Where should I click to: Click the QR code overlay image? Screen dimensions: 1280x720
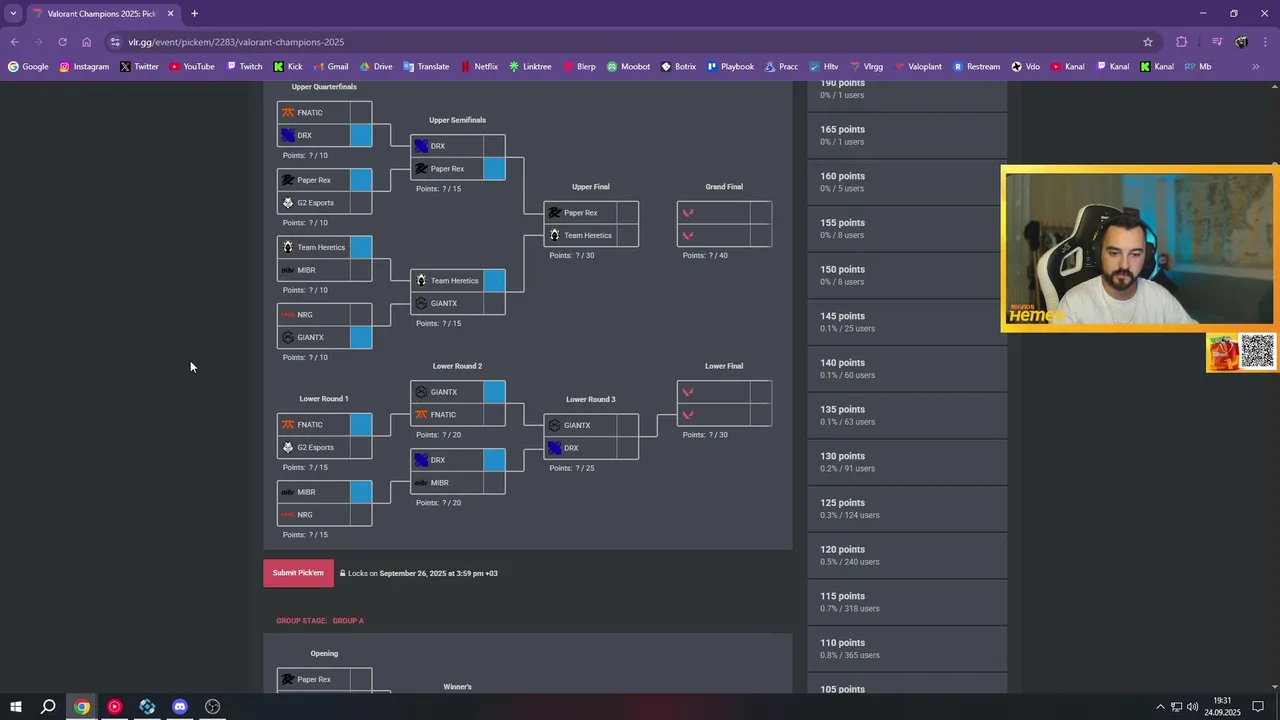[1257, 352]
